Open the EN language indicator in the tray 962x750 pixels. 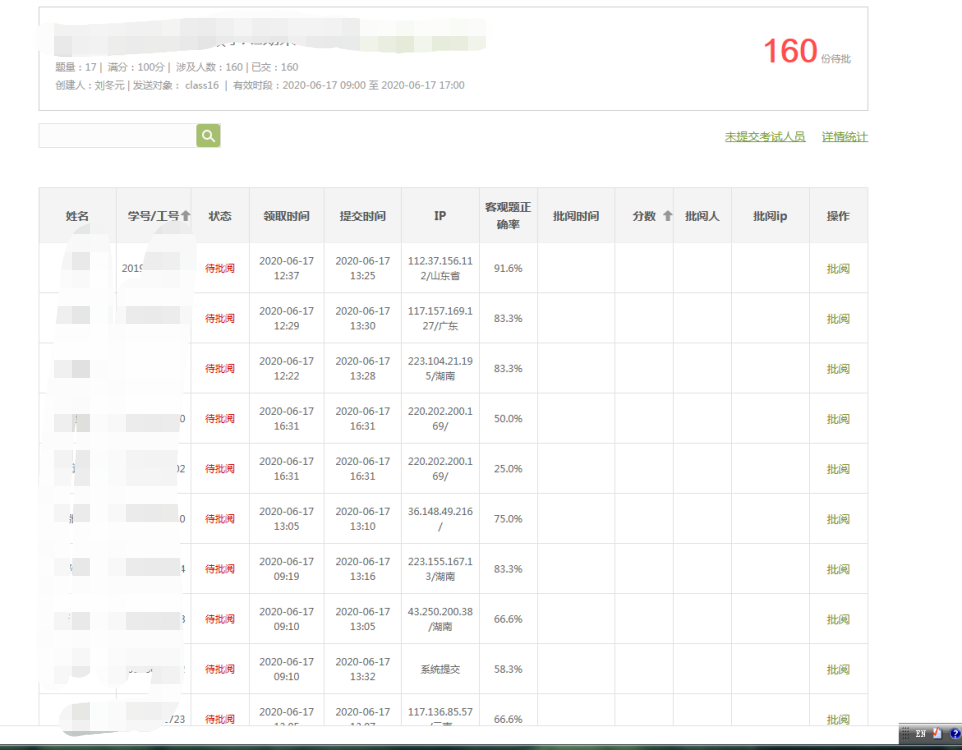pyautogui.click(x=920, y=733)
